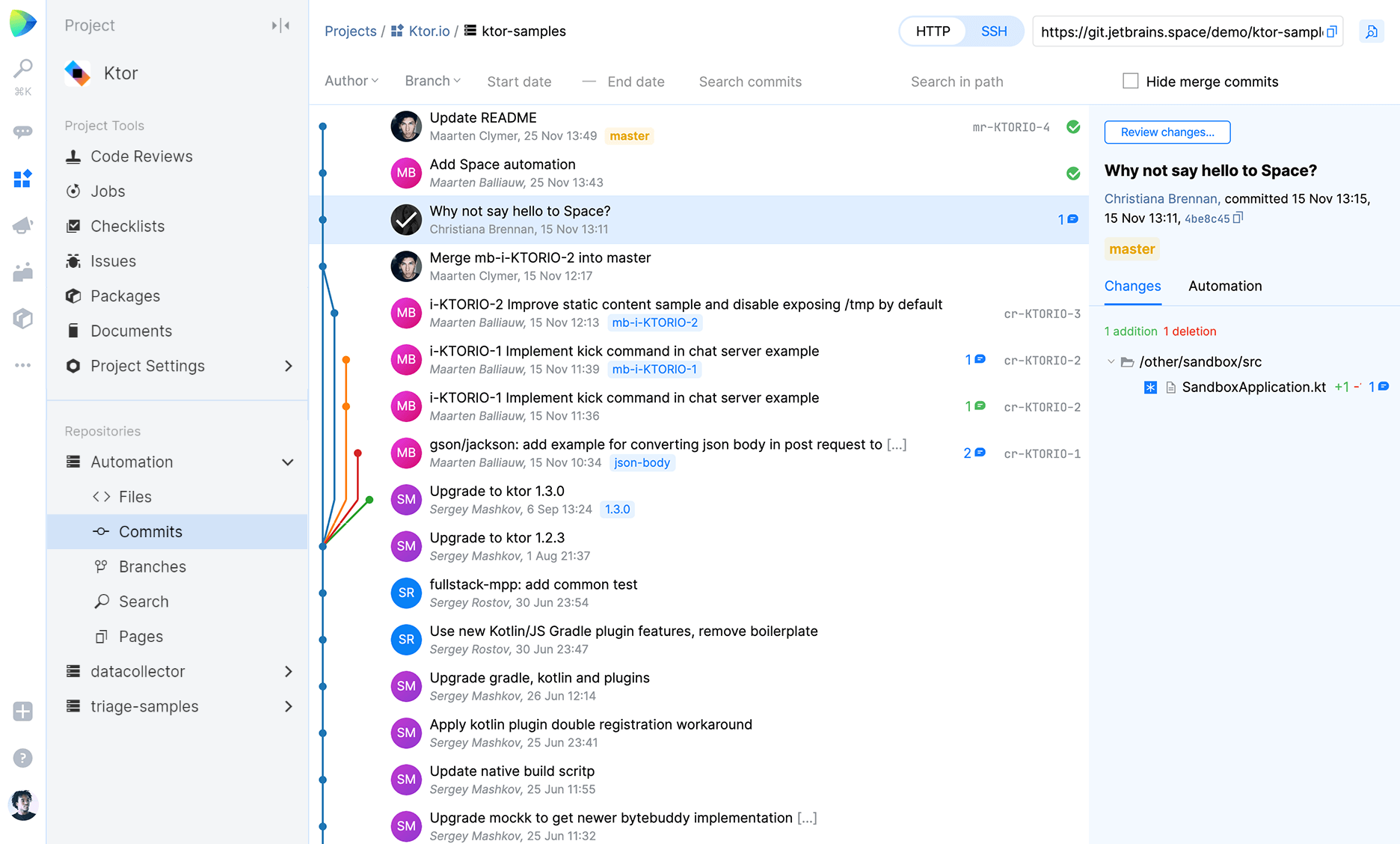
Task: Switch clone URL to HTTP
Action: pyautogui.click(x=933, y=31)
